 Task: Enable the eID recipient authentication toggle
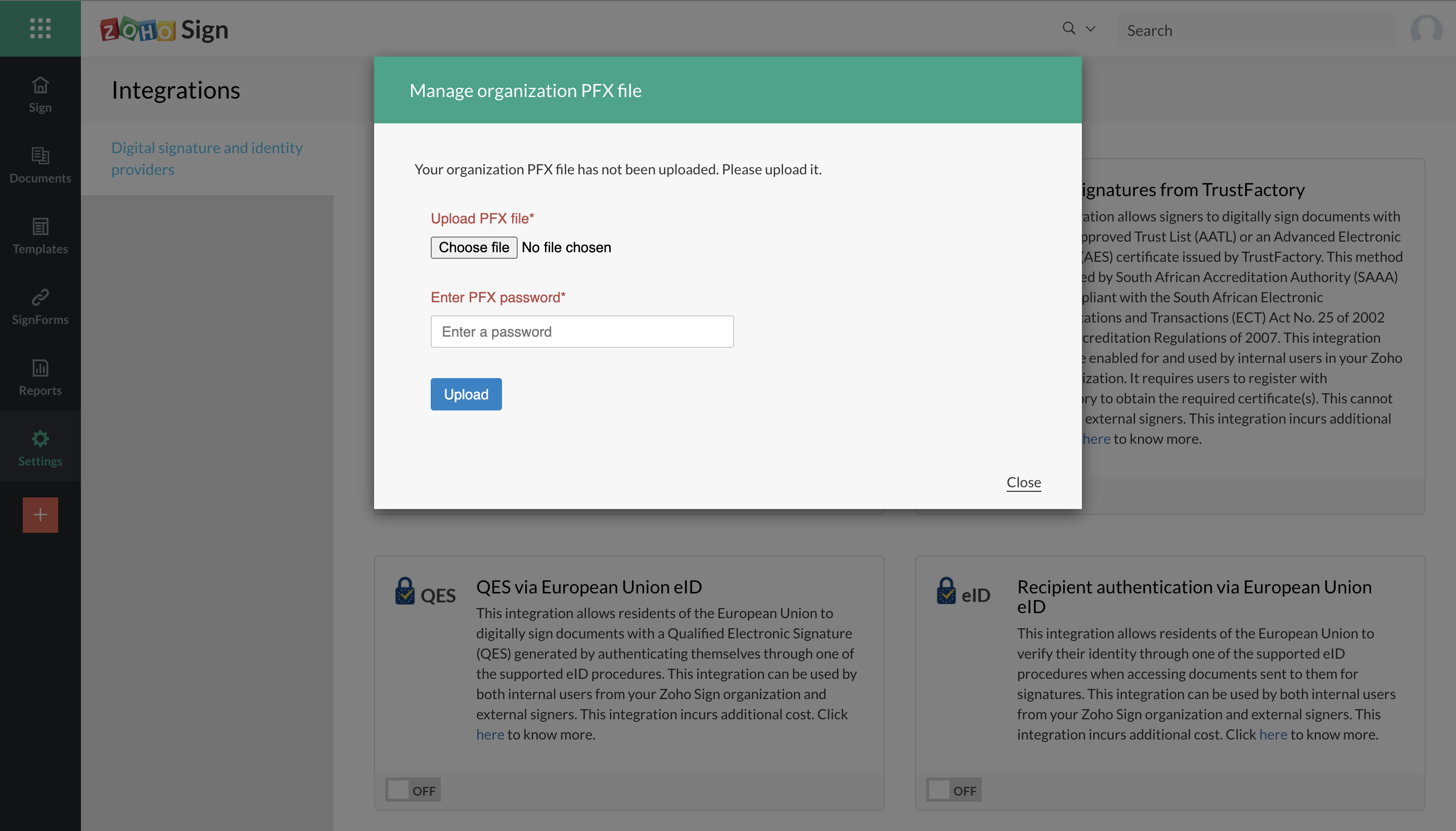click(x=953, y=790)
